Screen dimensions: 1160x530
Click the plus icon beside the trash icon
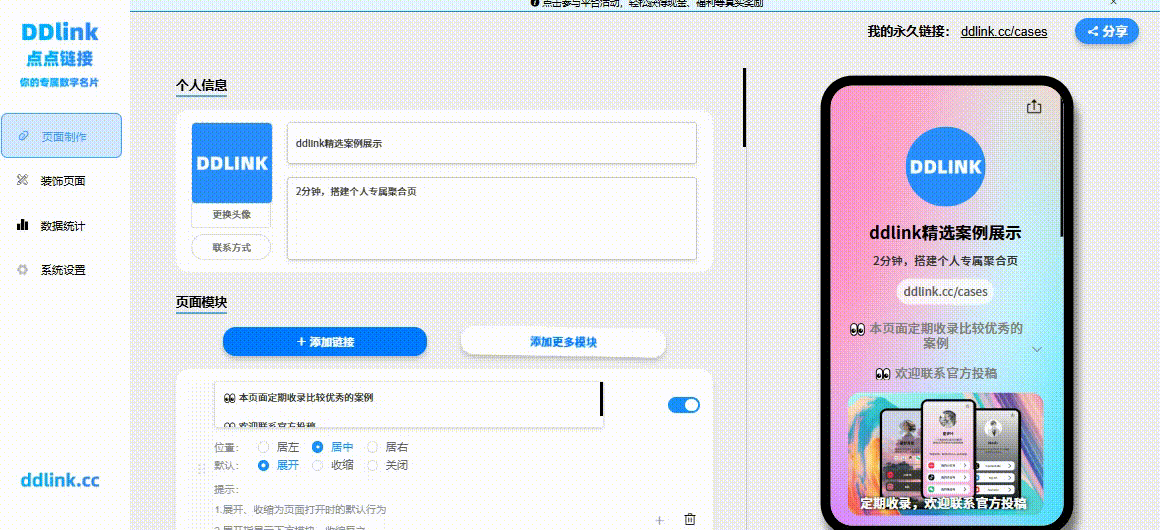pyautogui.click(x=659, y=520)
